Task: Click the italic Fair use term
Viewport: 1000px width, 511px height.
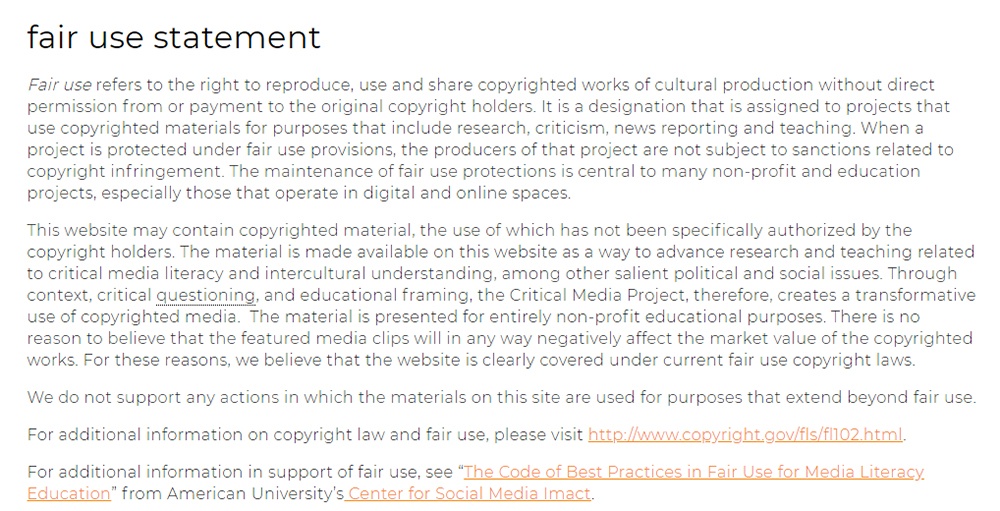Action: (59, 85)
